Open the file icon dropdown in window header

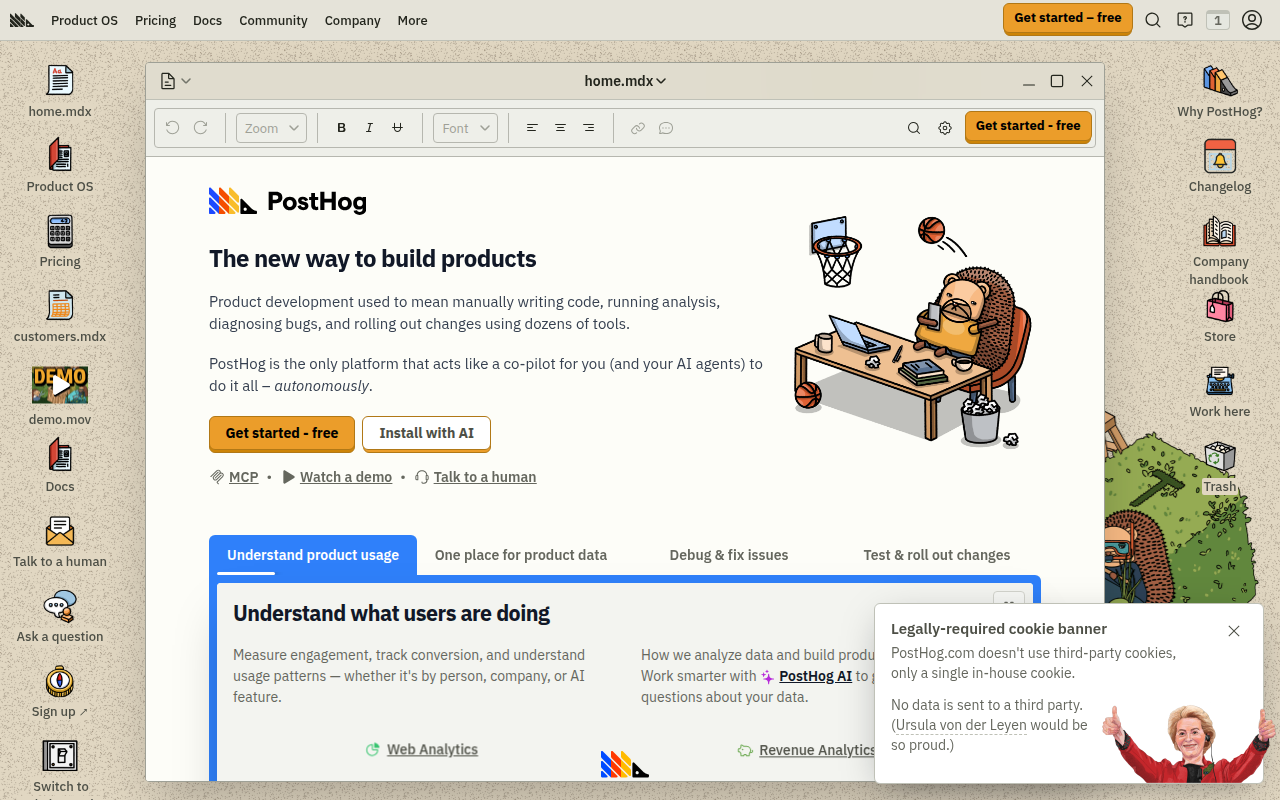[x=176, y=81]
